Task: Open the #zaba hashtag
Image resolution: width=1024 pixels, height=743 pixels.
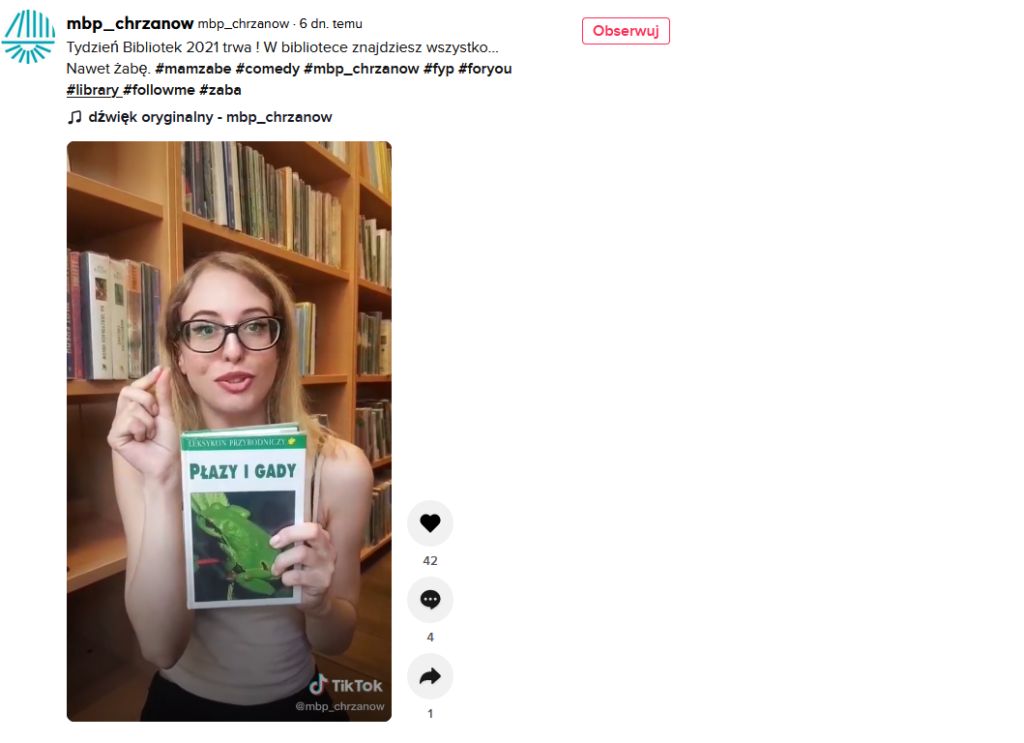Action: [220, 90]
